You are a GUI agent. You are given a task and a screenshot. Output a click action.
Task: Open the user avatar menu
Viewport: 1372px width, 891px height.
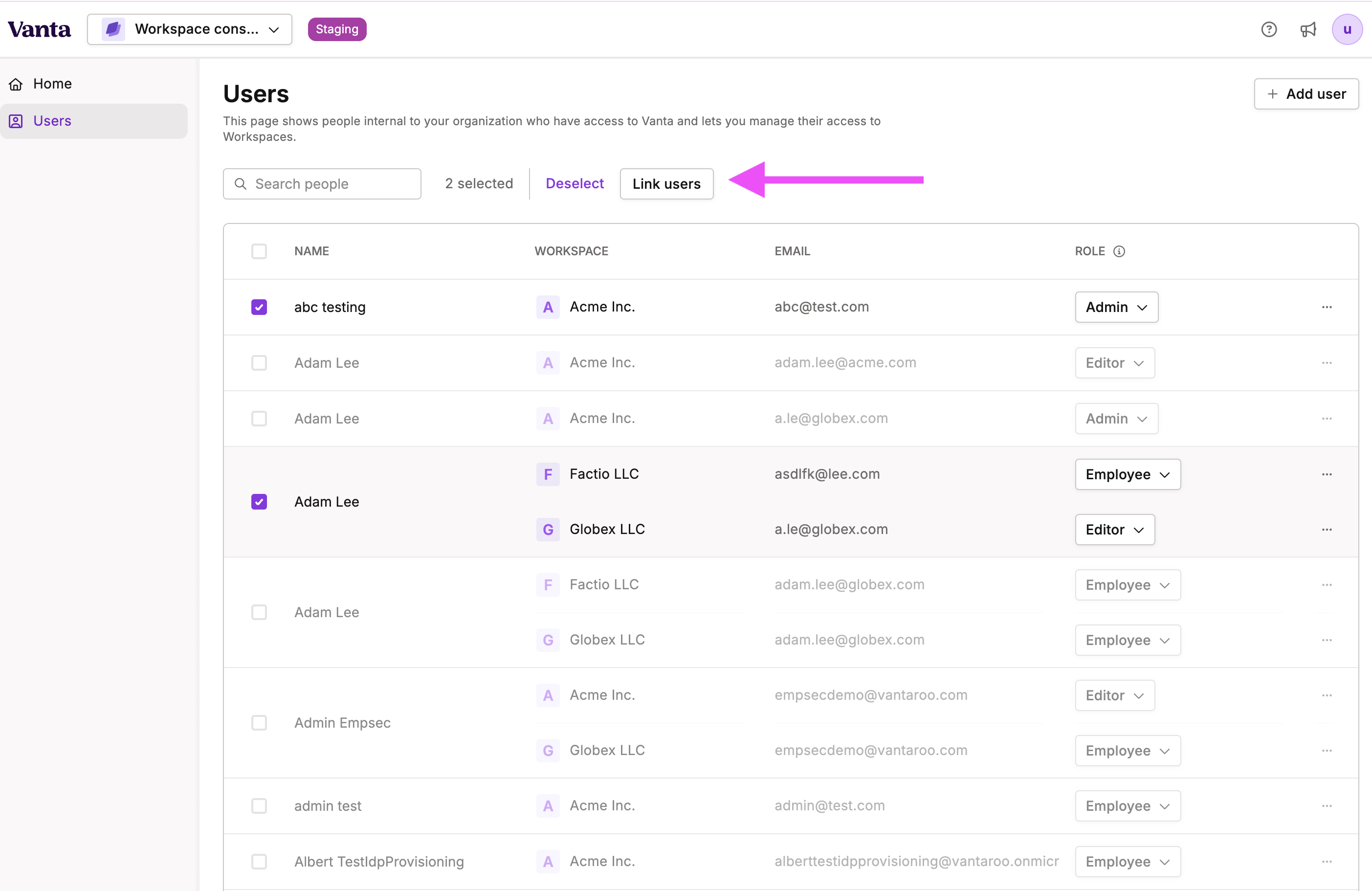[x=1347, y=29]
